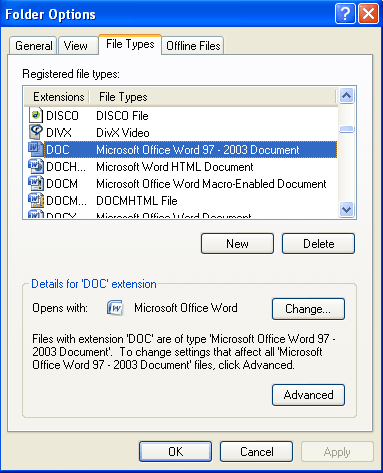Close the Folder Options dialog

click(368, 14)
